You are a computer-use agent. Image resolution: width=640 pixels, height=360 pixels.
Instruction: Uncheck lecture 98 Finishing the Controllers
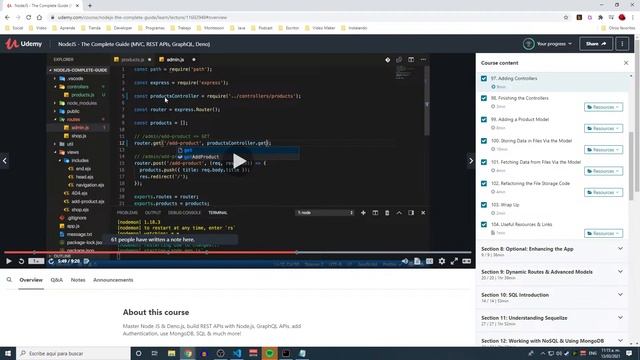click(x=484, y=98)
